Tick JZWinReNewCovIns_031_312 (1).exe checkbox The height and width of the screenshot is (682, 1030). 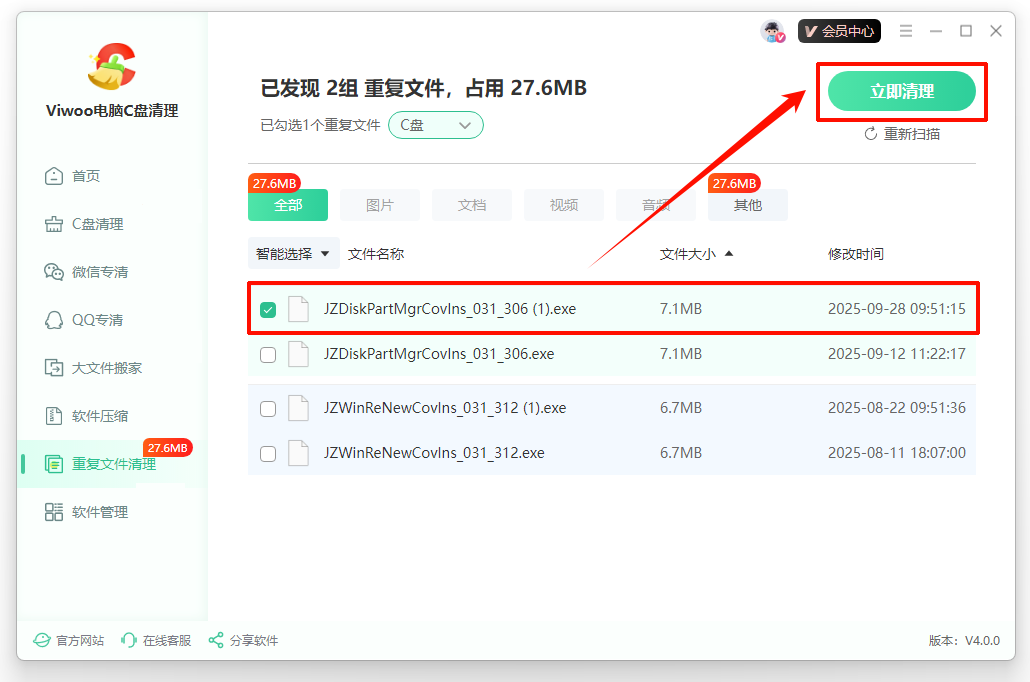268,409
